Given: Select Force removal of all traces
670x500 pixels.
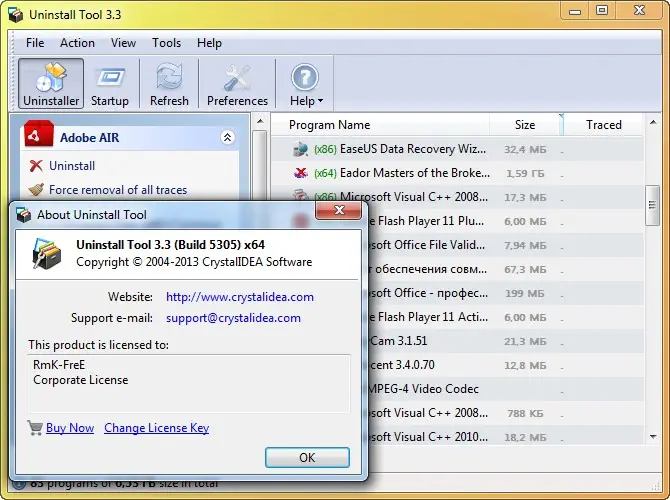Looking at the screenshot, I should pyautogui.click(x=118, y=189).
